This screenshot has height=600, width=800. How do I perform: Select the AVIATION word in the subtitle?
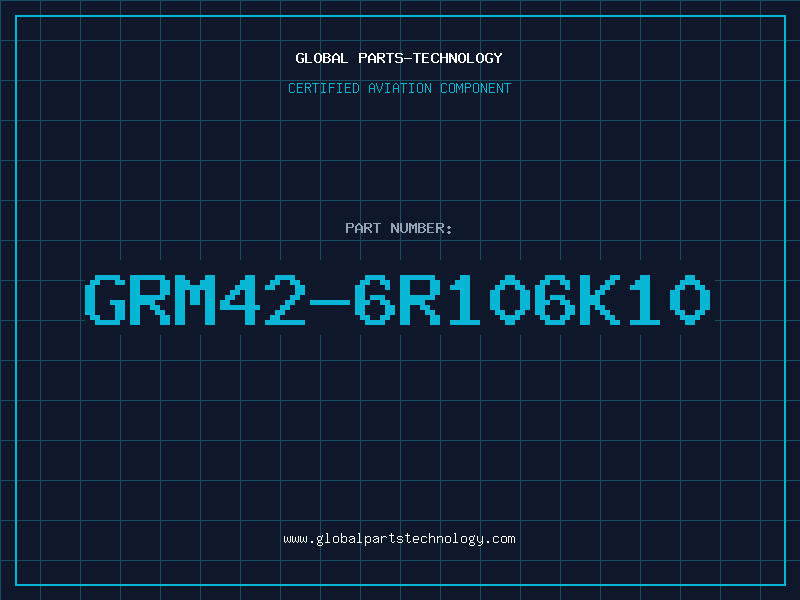point(399,88)
